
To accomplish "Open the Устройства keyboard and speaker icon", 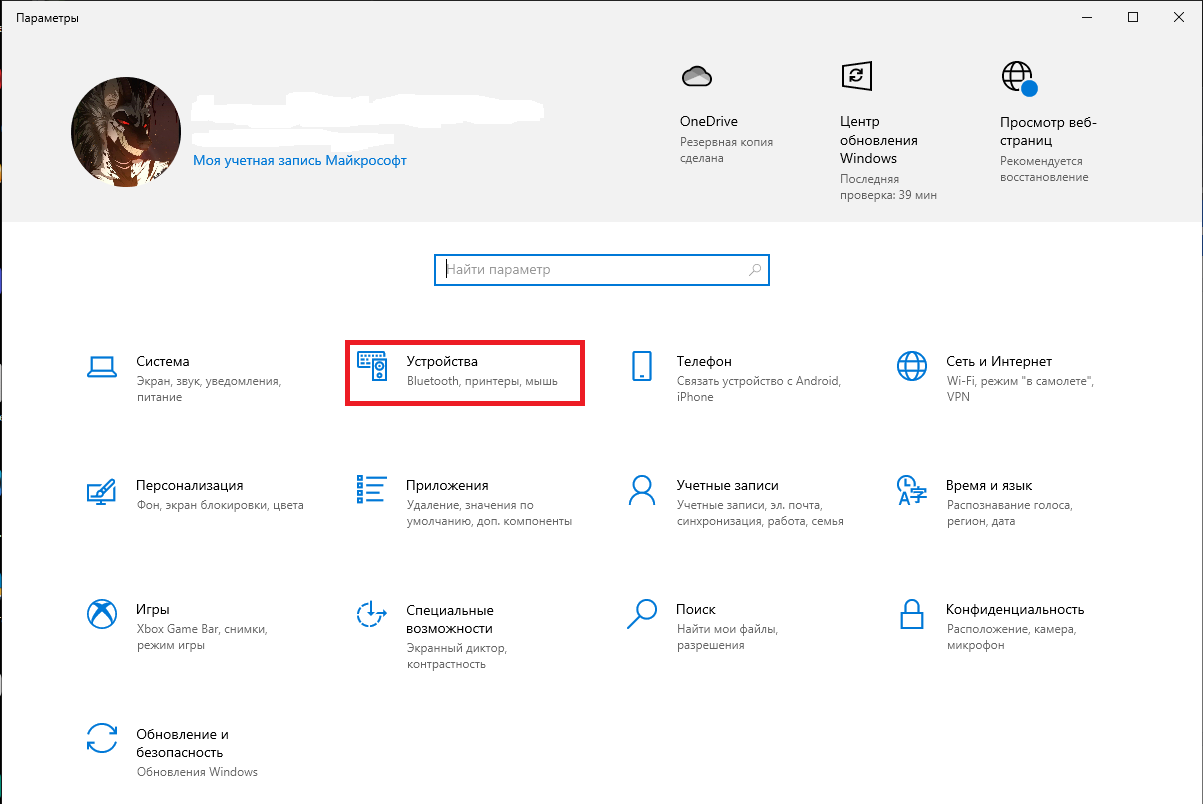I will [372, 366].
